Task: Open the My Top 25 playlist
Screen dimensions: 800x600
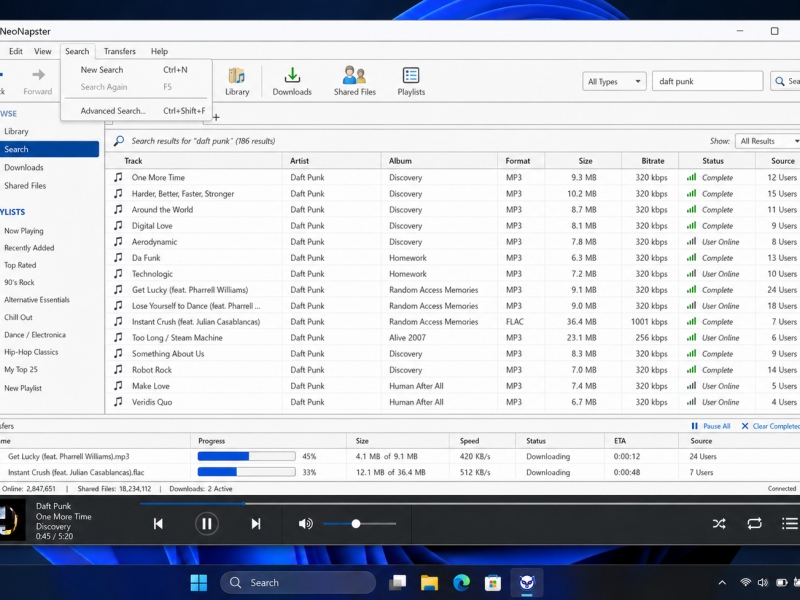Action: (x=21, y=369)
